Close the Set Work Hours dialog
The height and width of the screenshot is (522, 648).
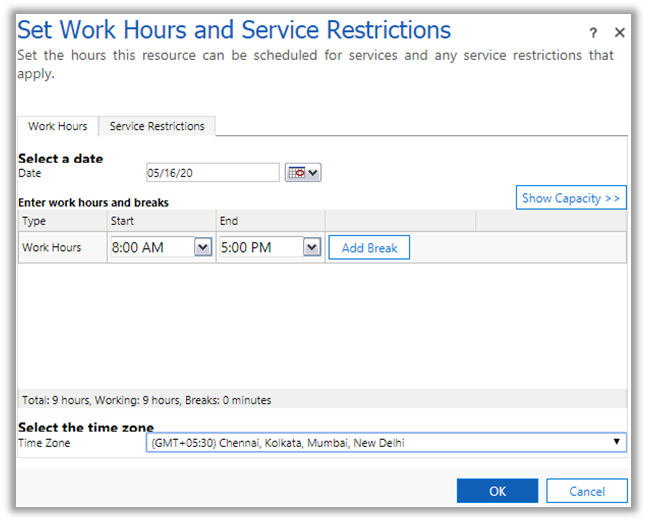619,33
